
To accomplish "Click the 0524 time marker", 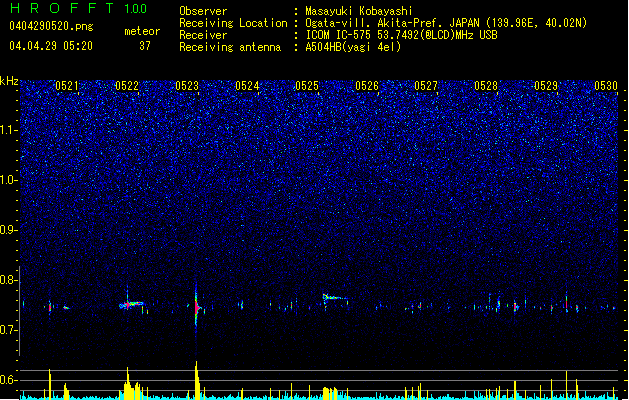I will coord(247,86).
